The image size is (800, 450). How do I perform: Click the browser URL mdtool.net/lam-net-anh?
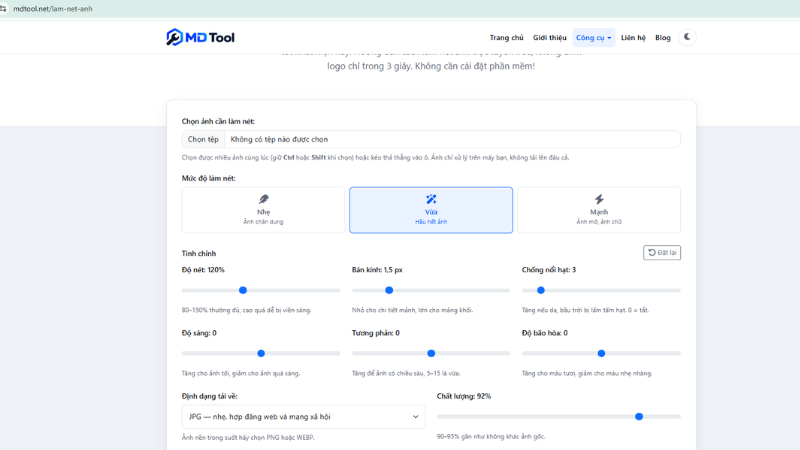pos(53,9)
